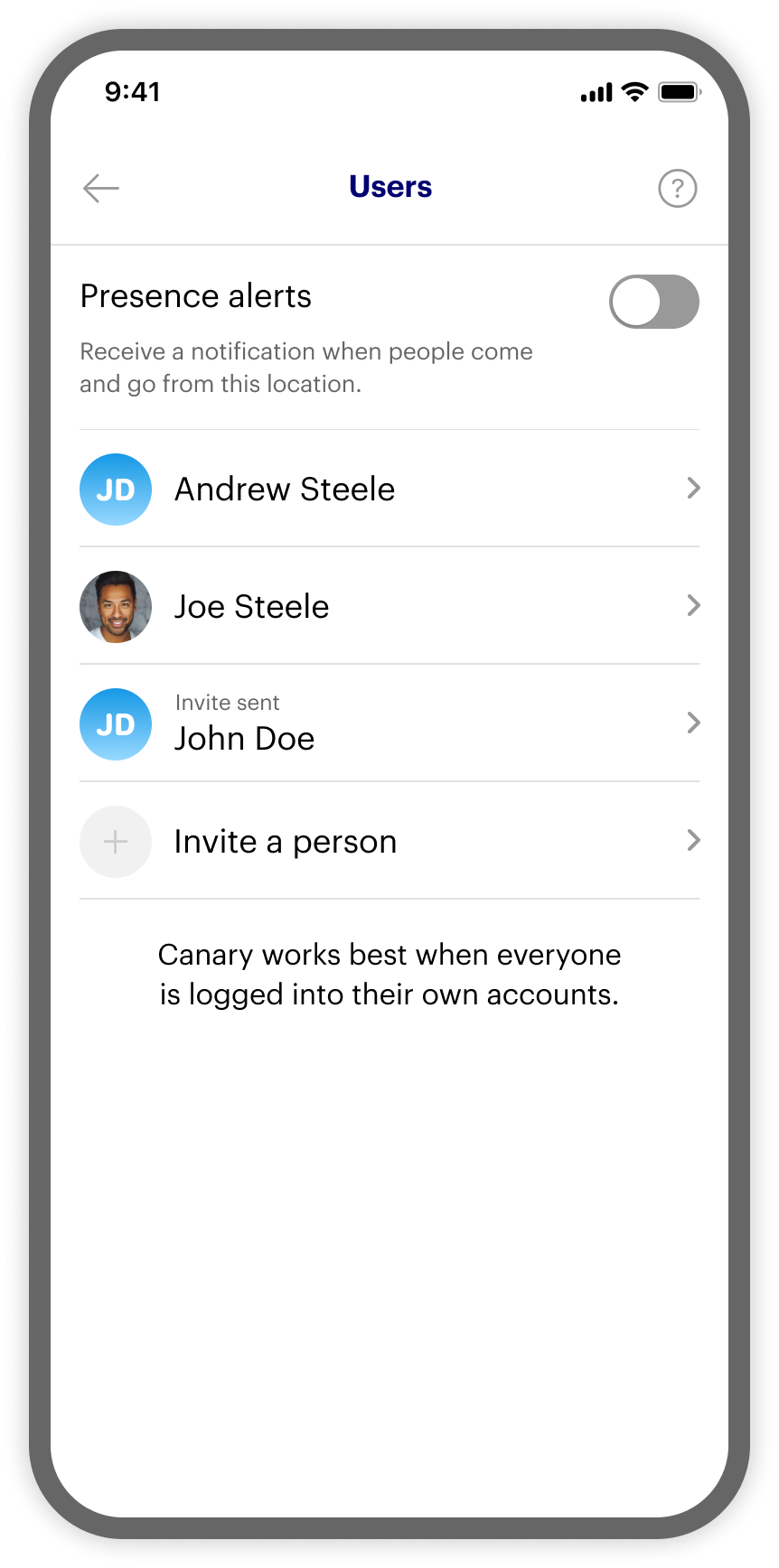779x1568 pixels.
Task: Go back using the left arrow icon
Action: [x=101, y=188]
